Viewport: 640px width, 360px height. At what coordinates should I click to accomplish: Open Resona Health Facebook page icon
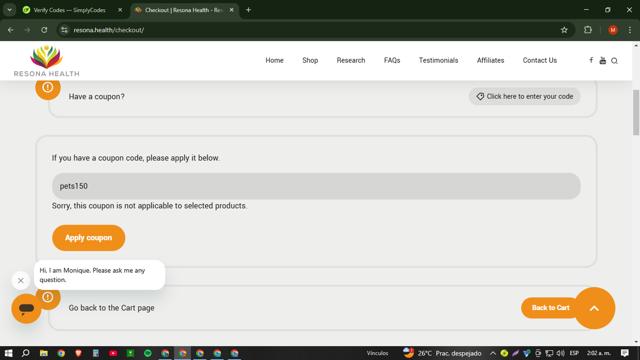coord(591,60)
